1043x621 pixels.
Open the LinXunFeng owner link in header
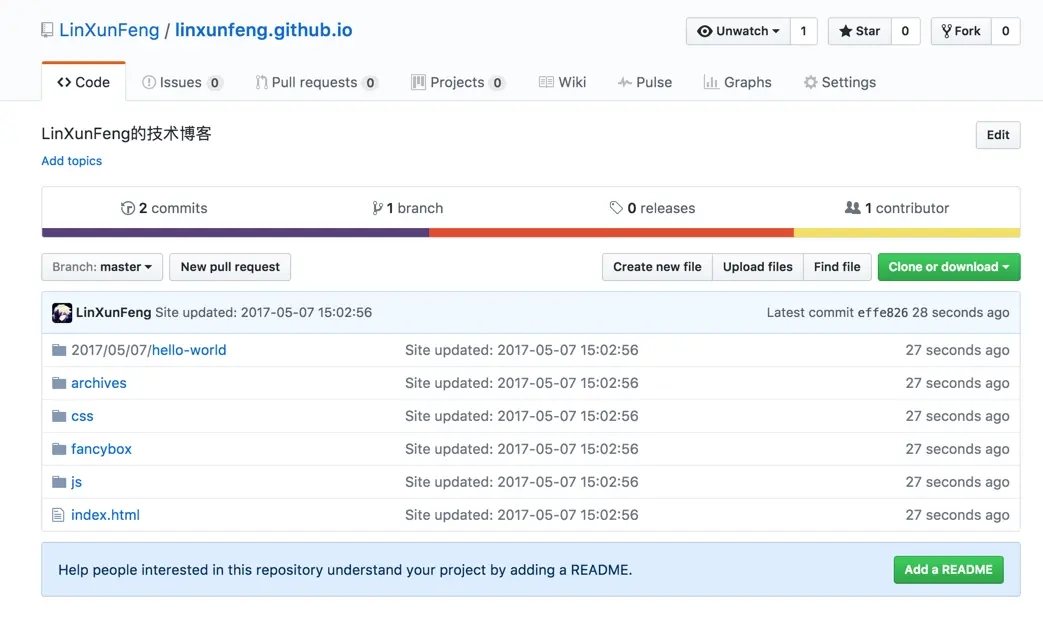(109, 30)
